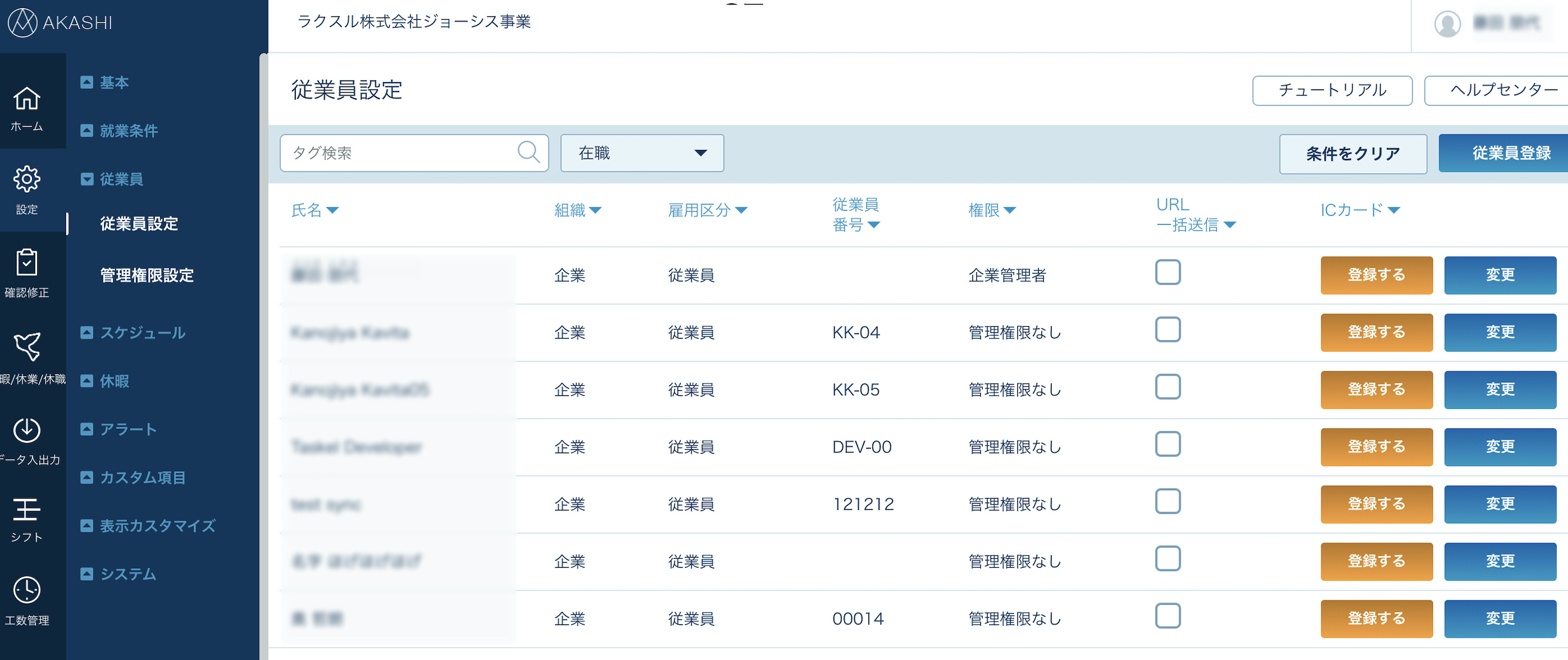
Task: Open the Settings gear icon
Action: (27, 179)
